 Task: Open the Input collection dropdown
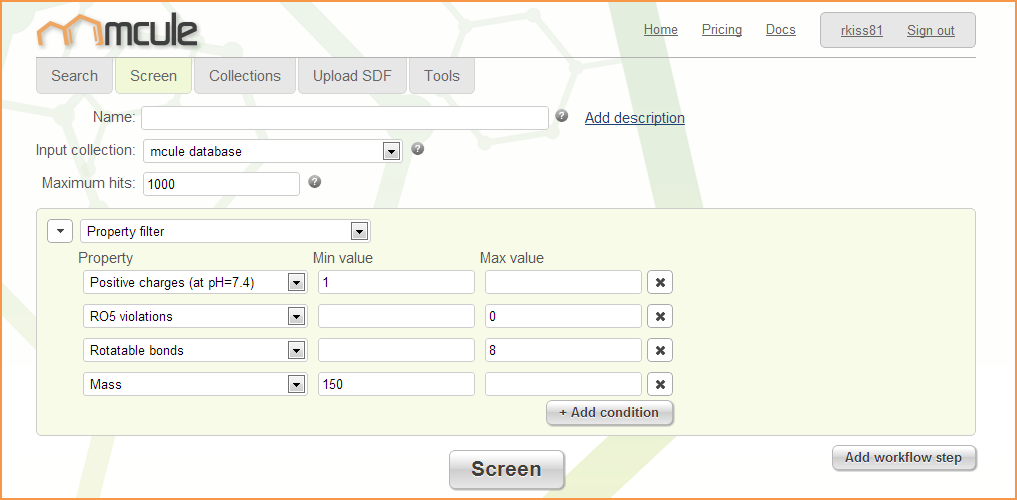392,151
